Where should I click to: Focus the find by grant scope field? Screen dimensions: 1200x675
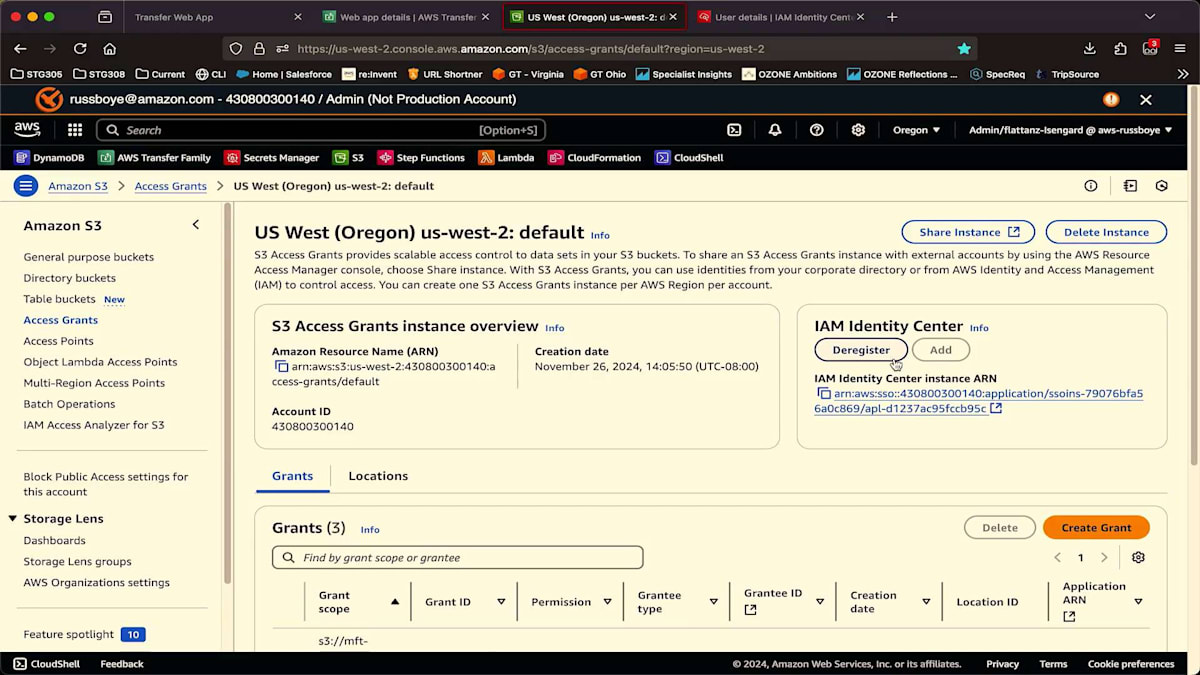coord(458,557)
